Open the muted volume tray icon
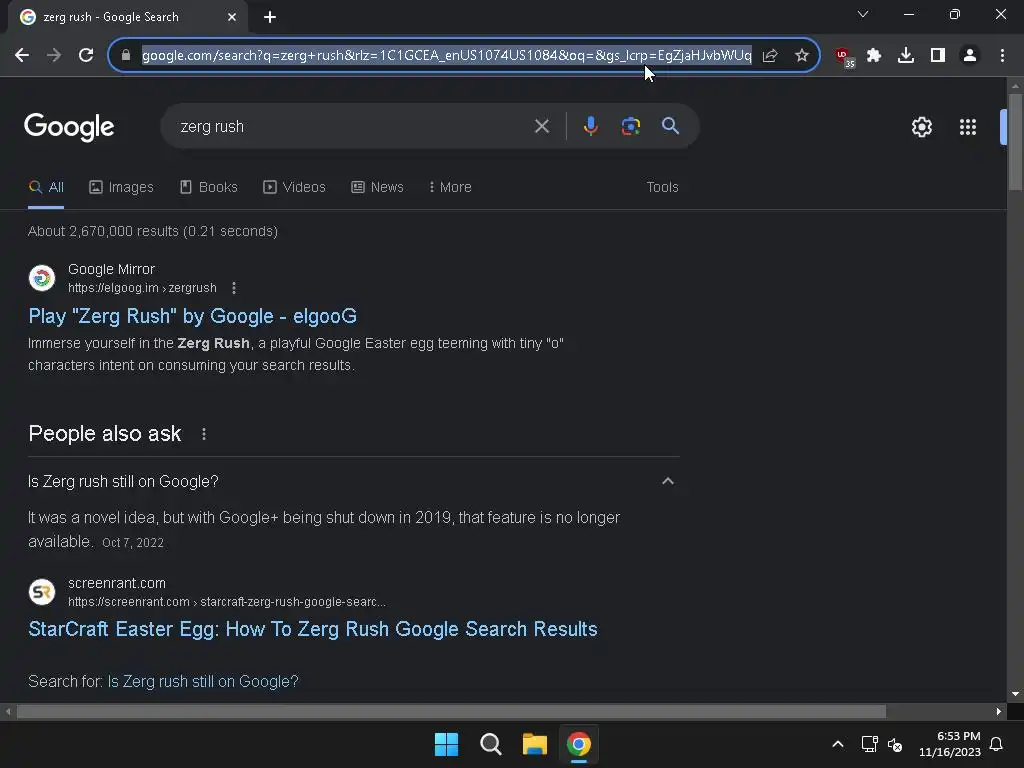Viewport: 1024px width, 768px height. (895, 744)
